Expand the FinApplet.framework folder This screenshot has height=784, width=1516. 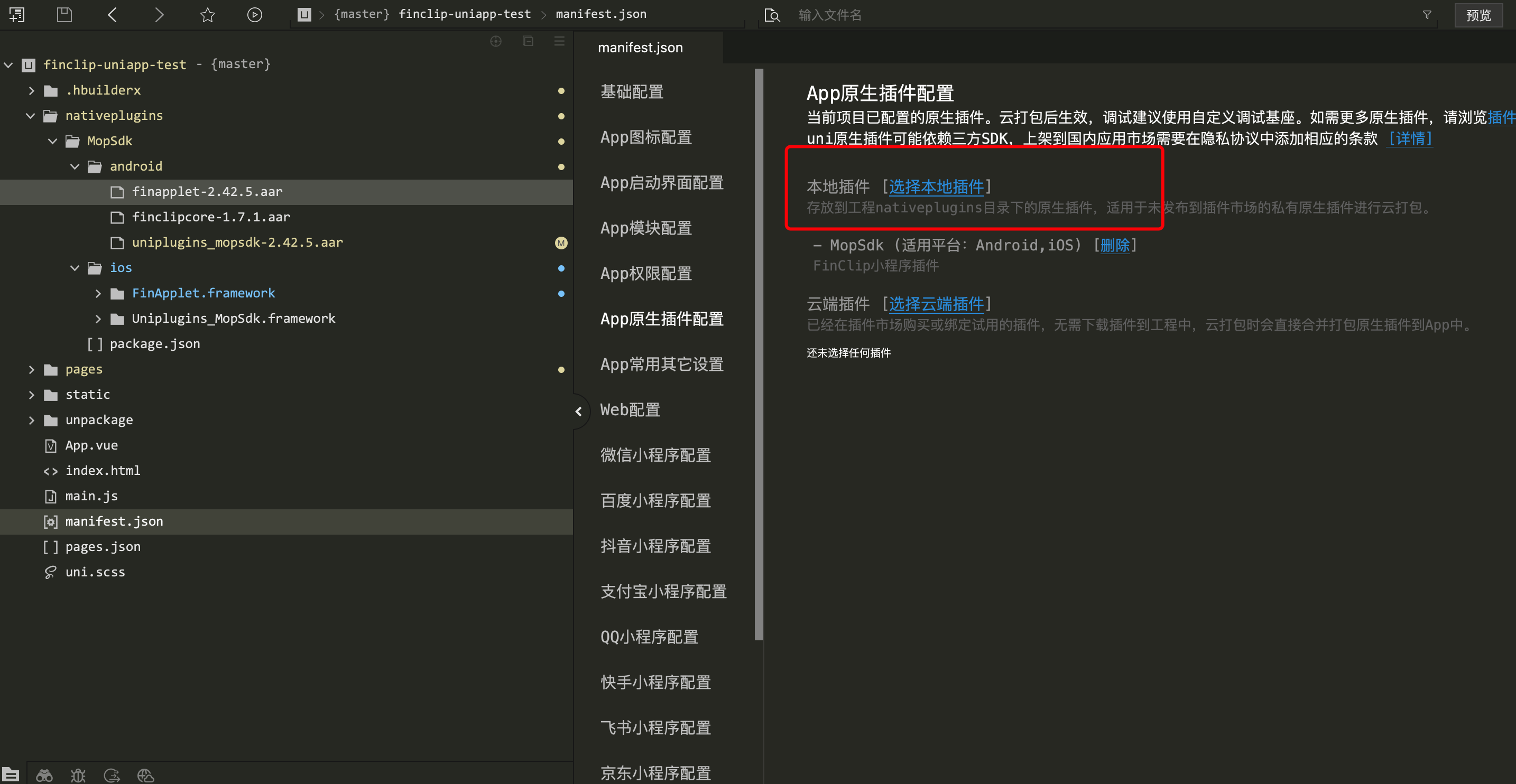click(x=98, y=294)
